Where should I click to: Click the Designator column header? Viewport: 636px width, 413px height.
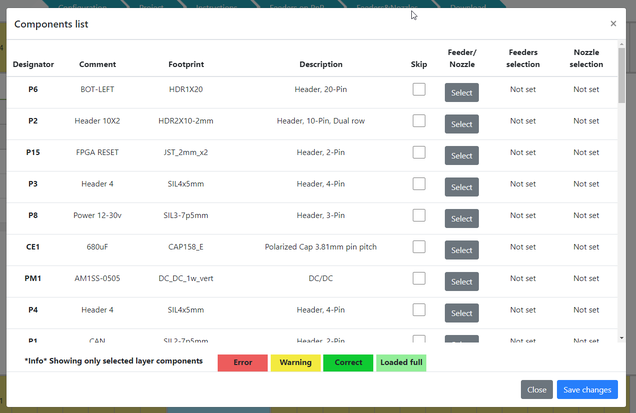coord(33,64)
